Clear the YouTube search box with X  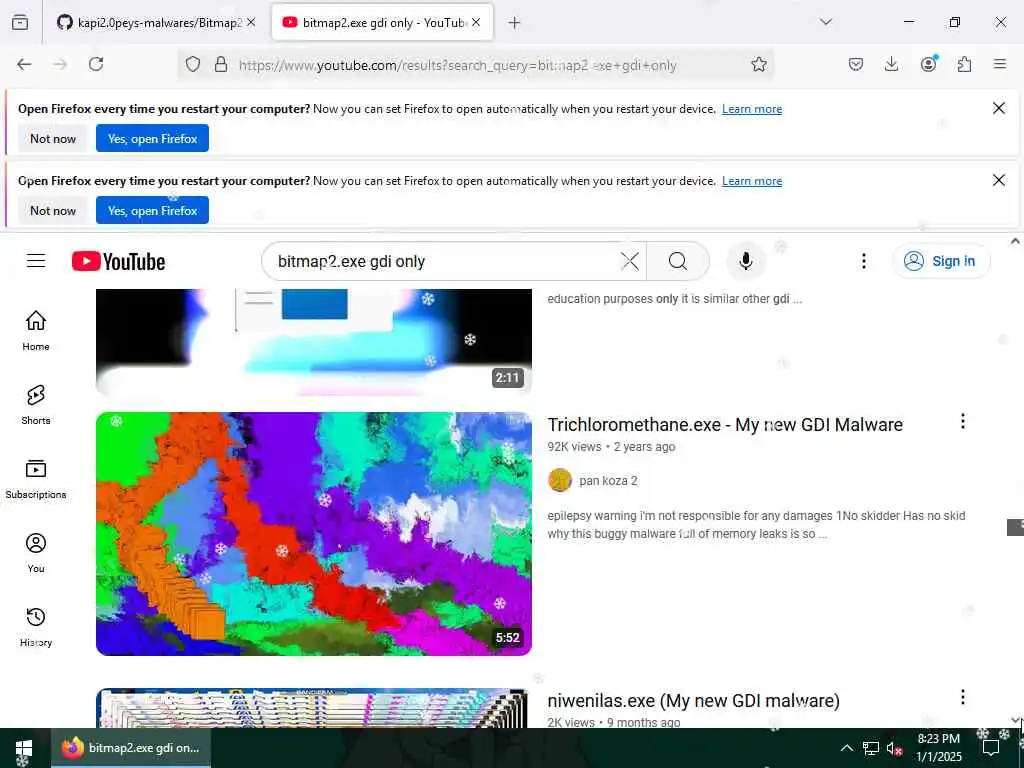click(x=630, y=261)
